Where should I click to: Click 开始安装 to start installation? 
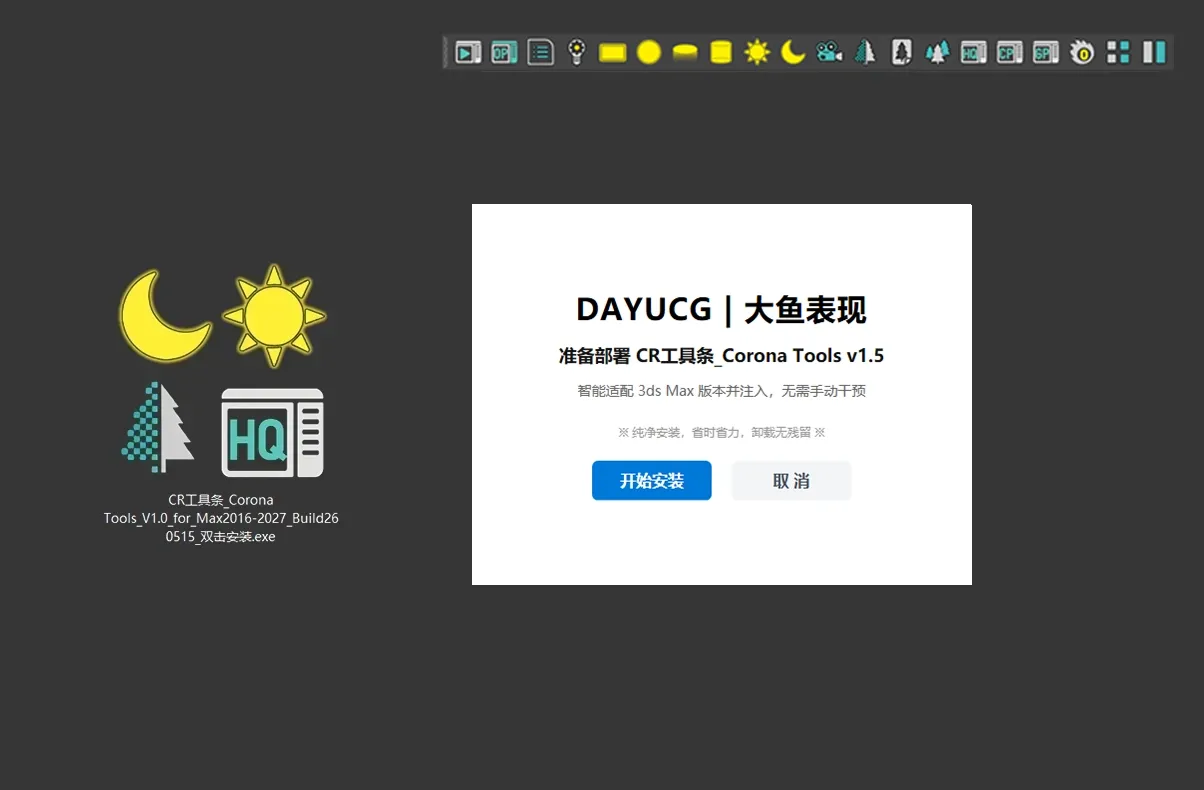(x=652, y=481)
